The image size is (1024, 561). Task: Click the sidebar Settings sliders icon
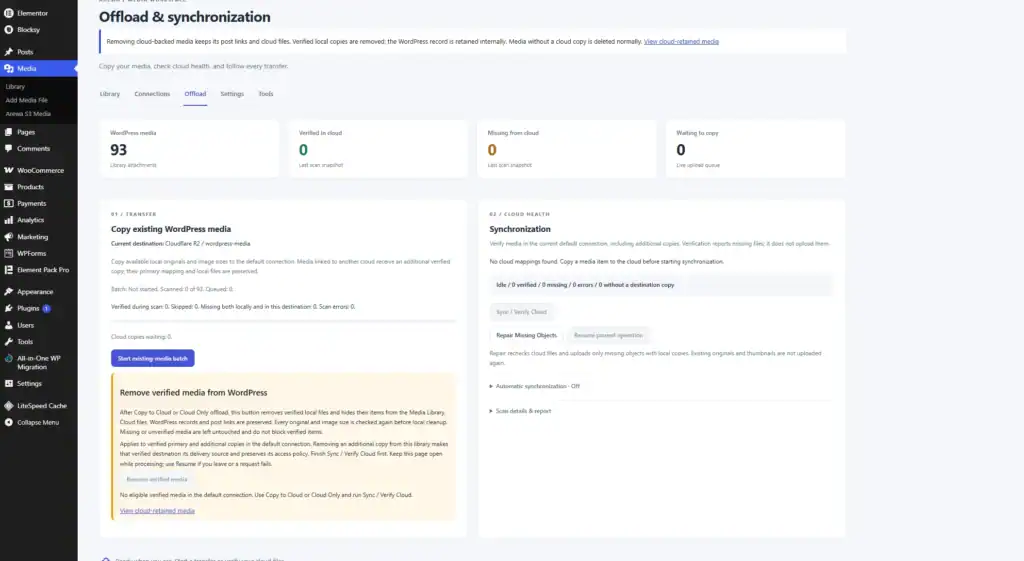[8, 383]
